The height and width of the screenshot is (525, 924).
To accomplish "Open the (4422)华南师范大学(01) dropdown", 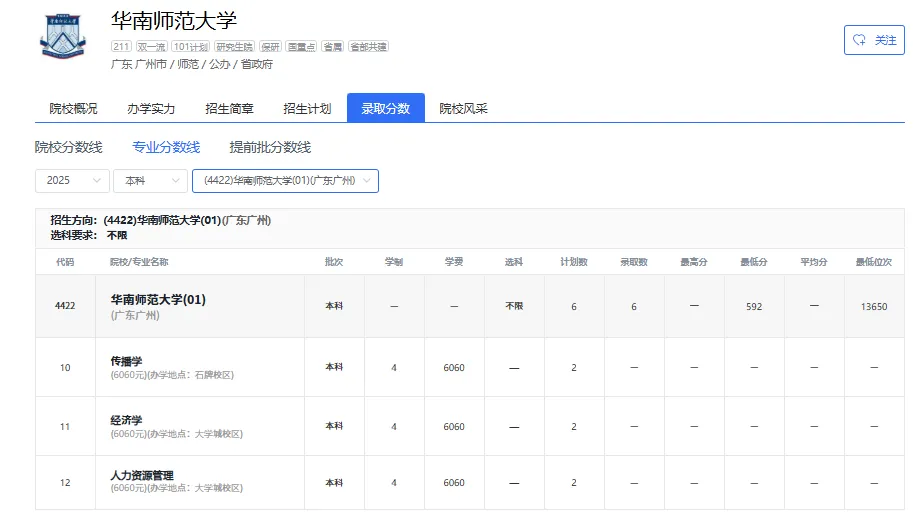I will coord(285,181).
